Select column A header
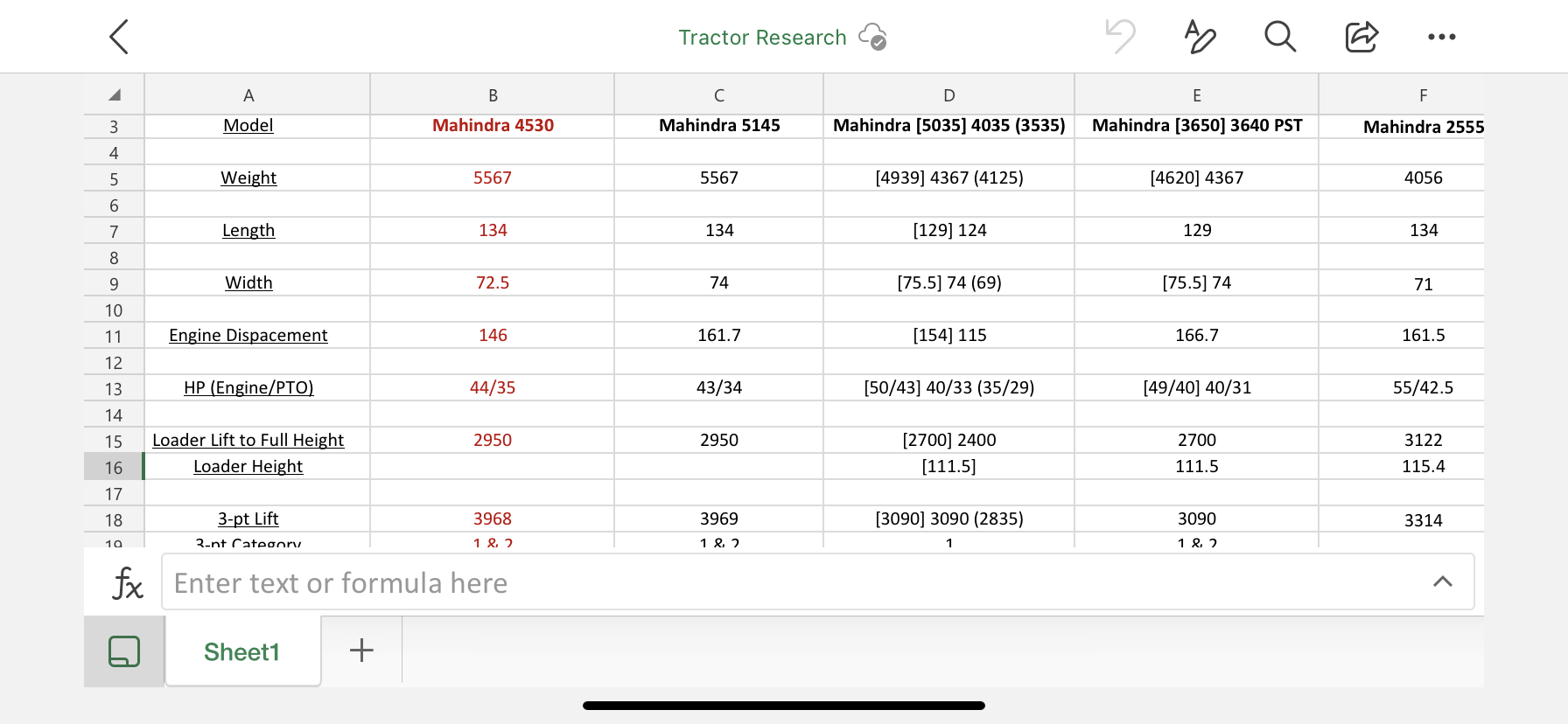 pos(257,94)
